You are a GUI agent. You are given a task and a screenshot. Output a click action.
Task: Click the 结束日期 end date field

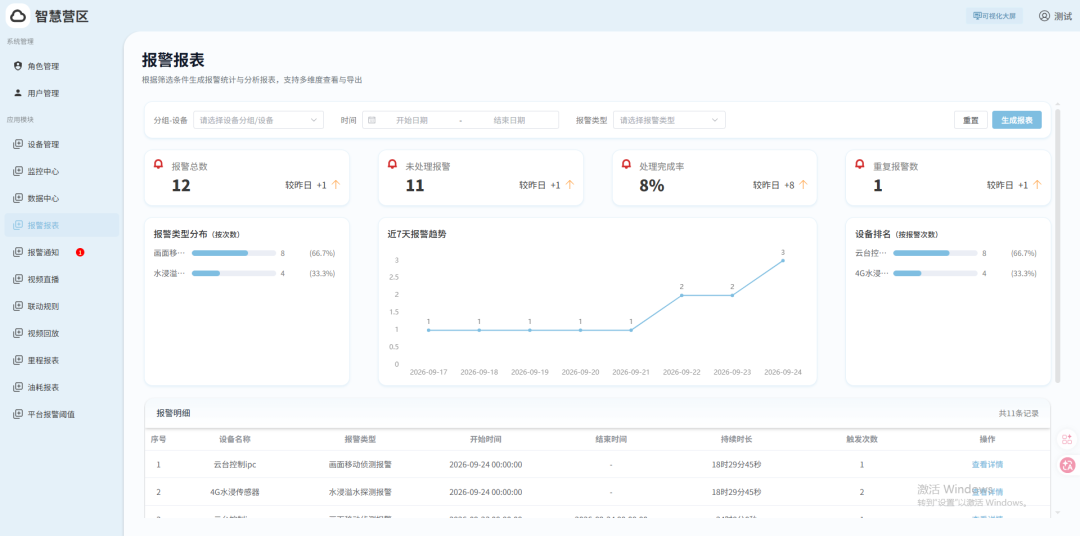510,120
